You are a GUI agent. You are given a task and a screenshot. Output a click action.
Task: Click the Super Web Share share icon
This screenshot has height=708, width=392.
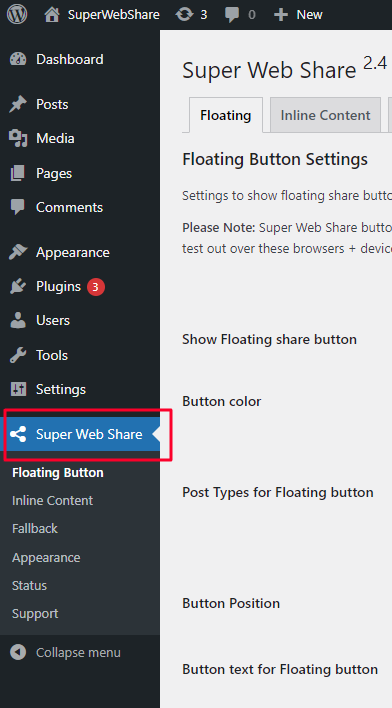pyautogui.click(x=18, y=434)
